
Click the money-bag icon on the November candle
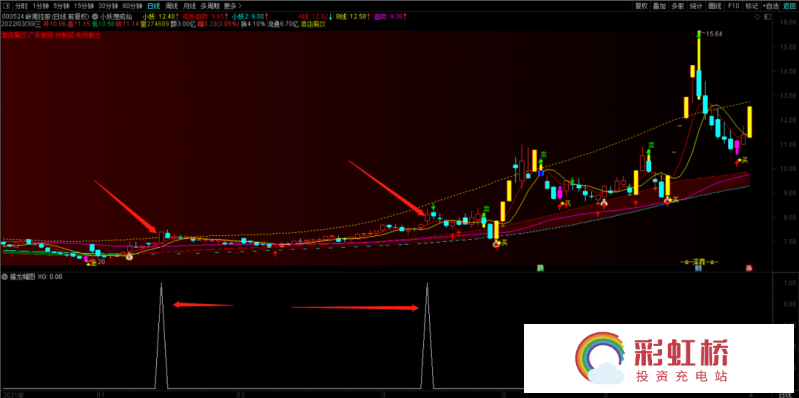tap(129, 256)
